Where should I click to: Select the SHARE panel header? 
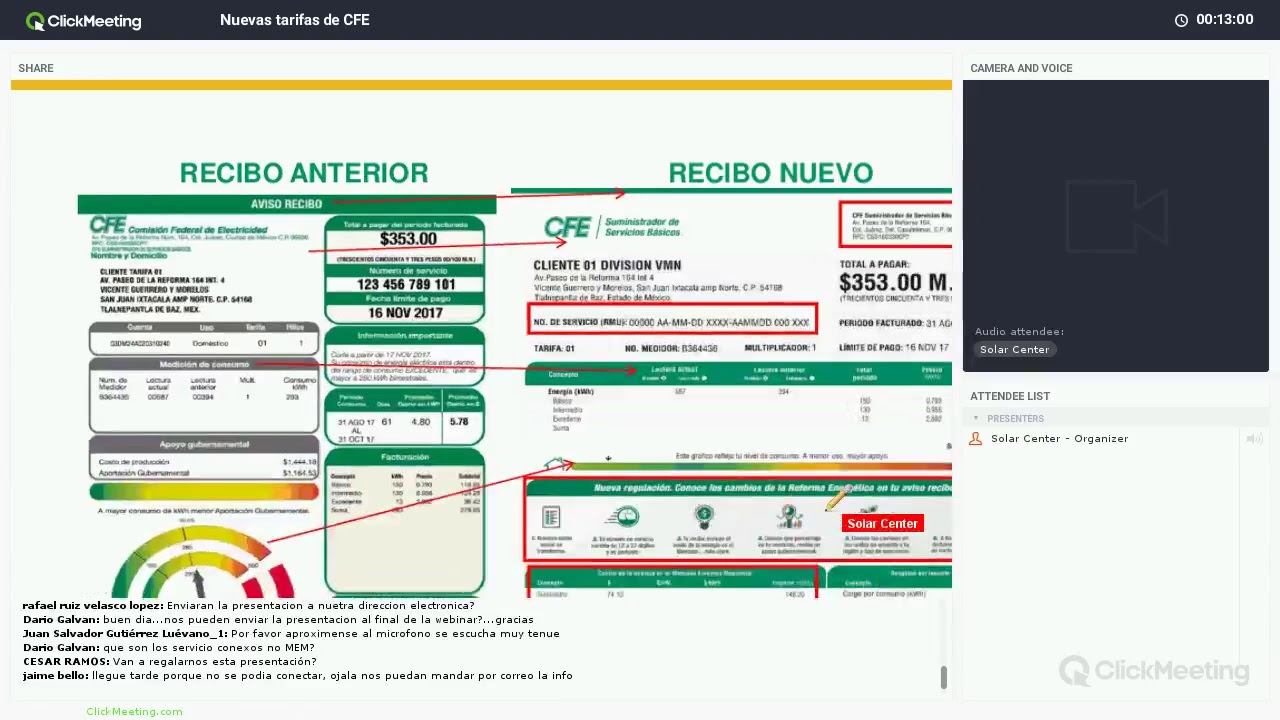(36, 68)
